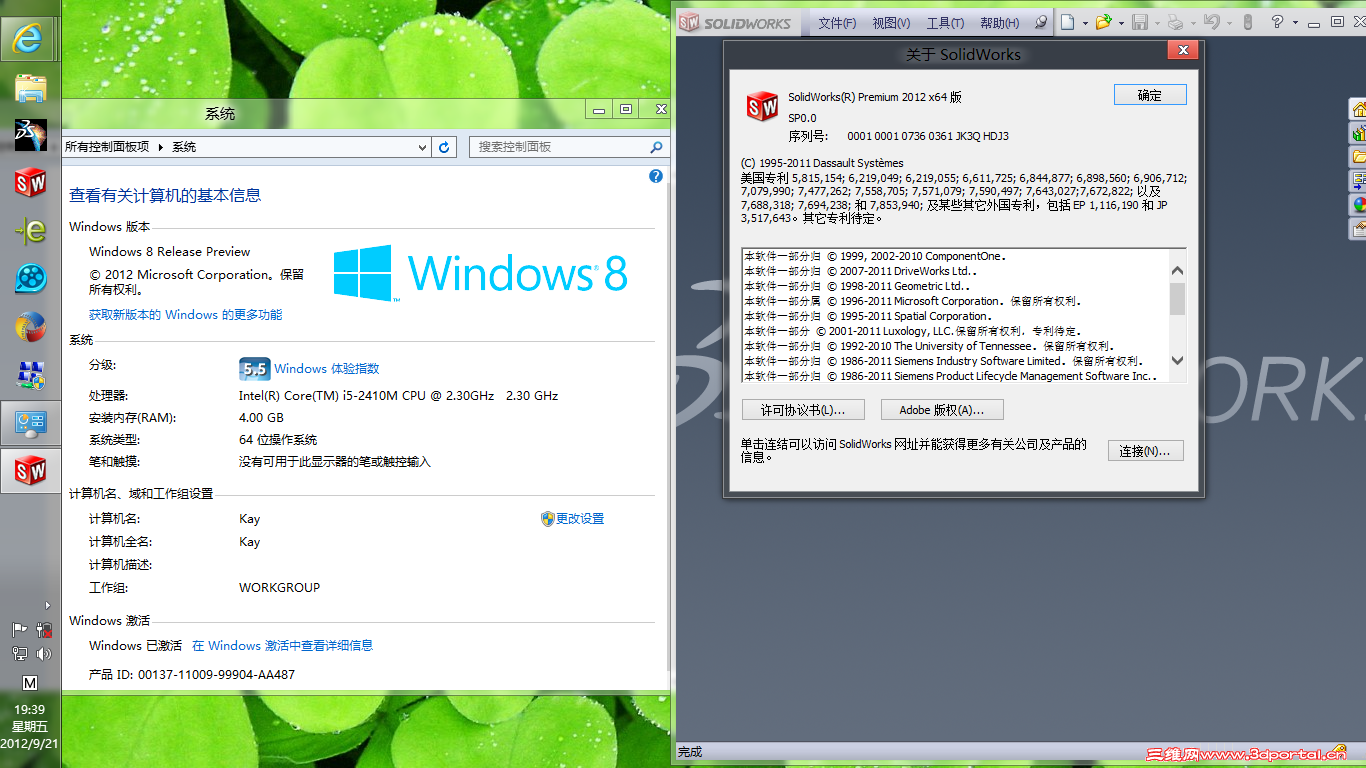Expand the Undo dropdown arrow
The height and width of the screenshot is (768, 1366).
(x=1228, y=22)
